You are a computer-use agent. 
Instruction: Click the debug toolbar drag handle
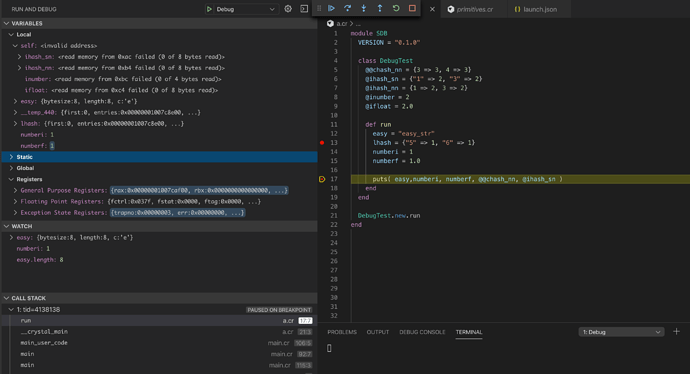319,8
